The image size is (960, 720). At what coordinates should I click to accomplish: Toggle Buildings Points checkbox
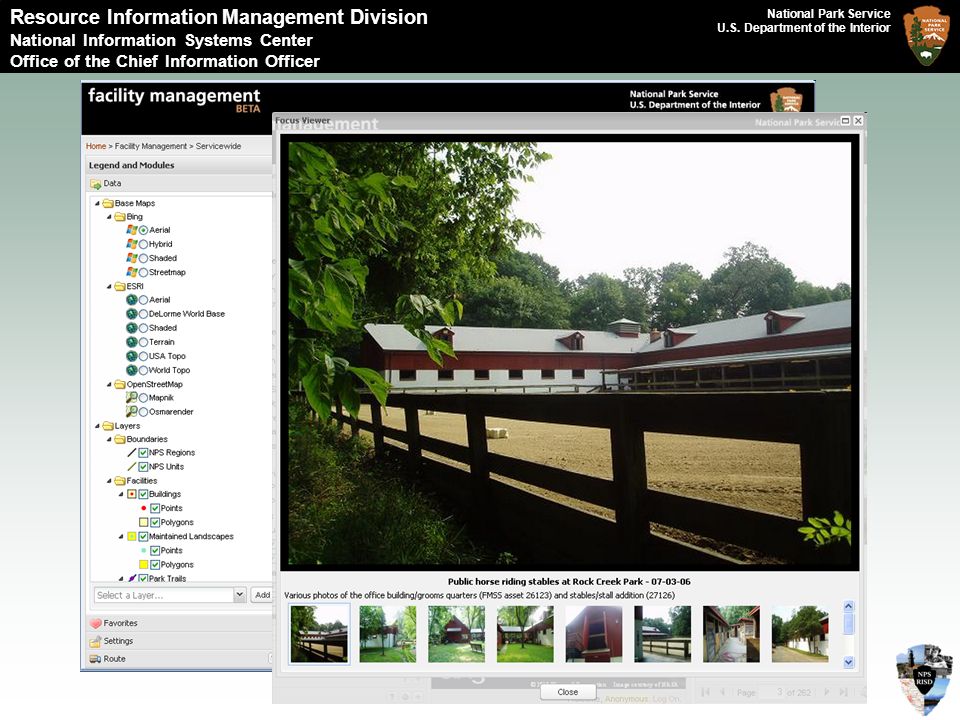tap(155, 509)
